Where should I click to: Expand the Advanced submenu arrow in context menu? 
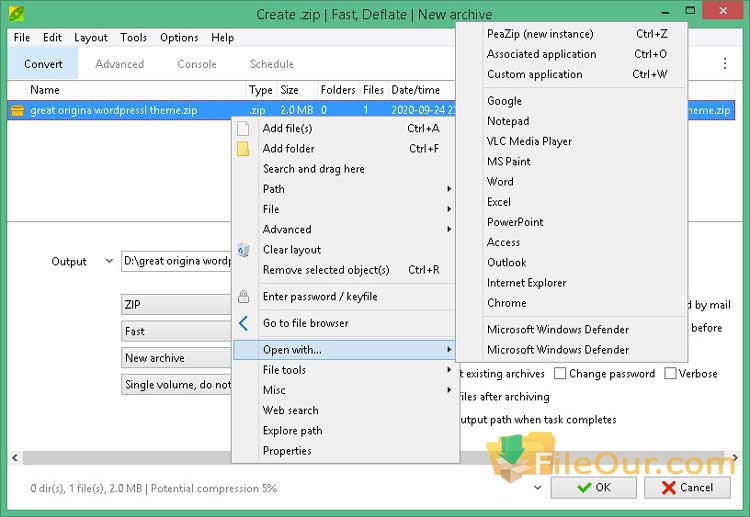pos(449,229)
